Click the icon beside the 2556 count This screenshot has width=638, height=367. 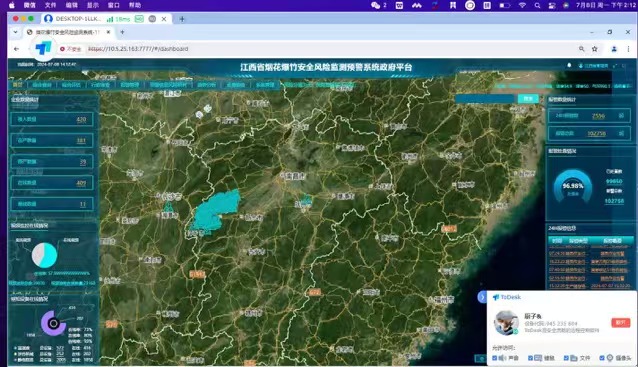pyautogui.click(x=621, y=116)
